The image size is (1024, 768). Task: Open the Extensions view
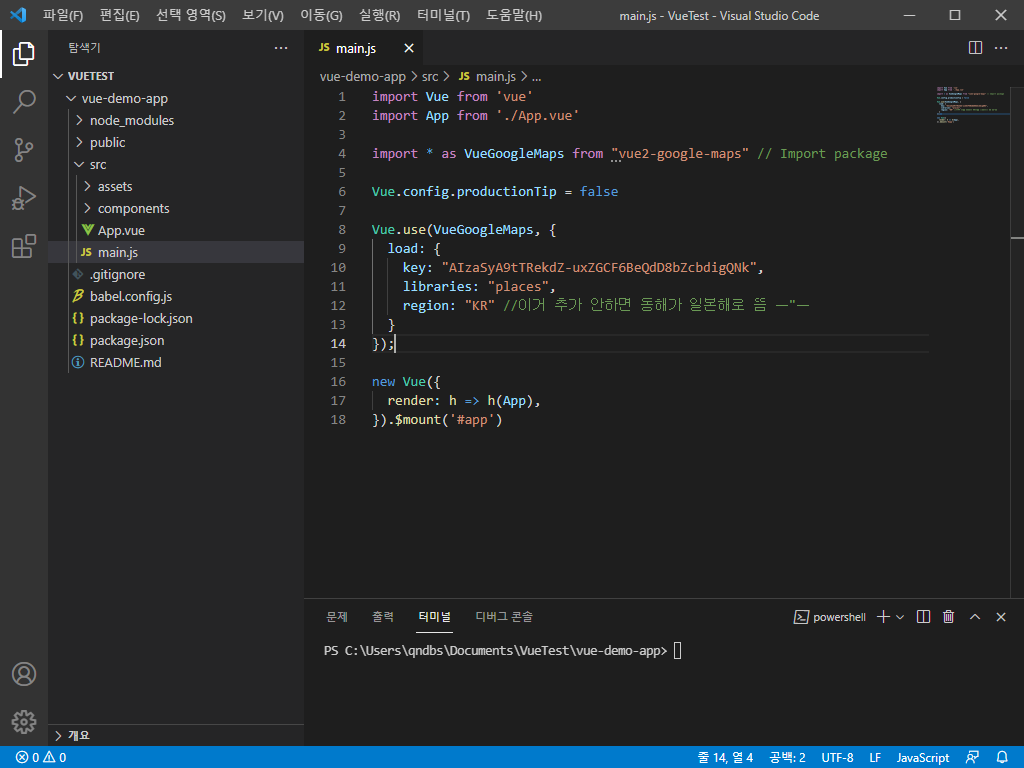(24, 246)
